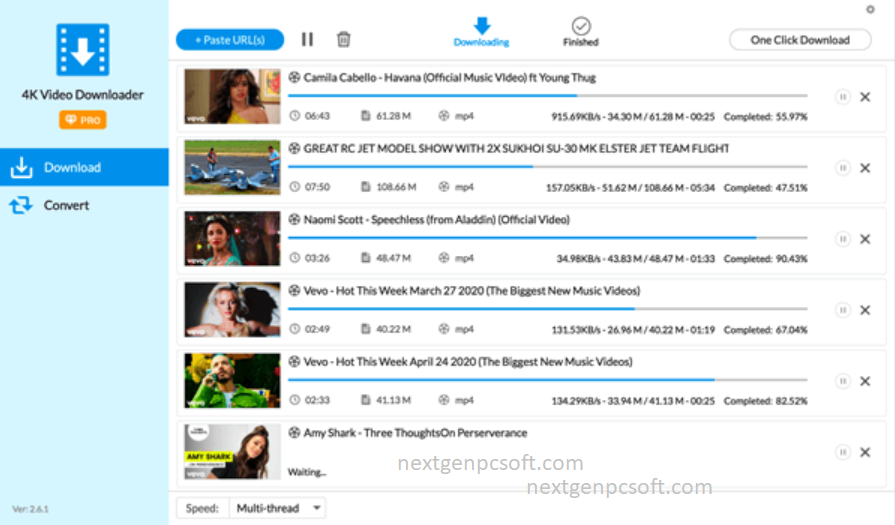The image size is (895, 525).
Task: Click the RC JET MODEL progress bar
Action: click(548, 167)
